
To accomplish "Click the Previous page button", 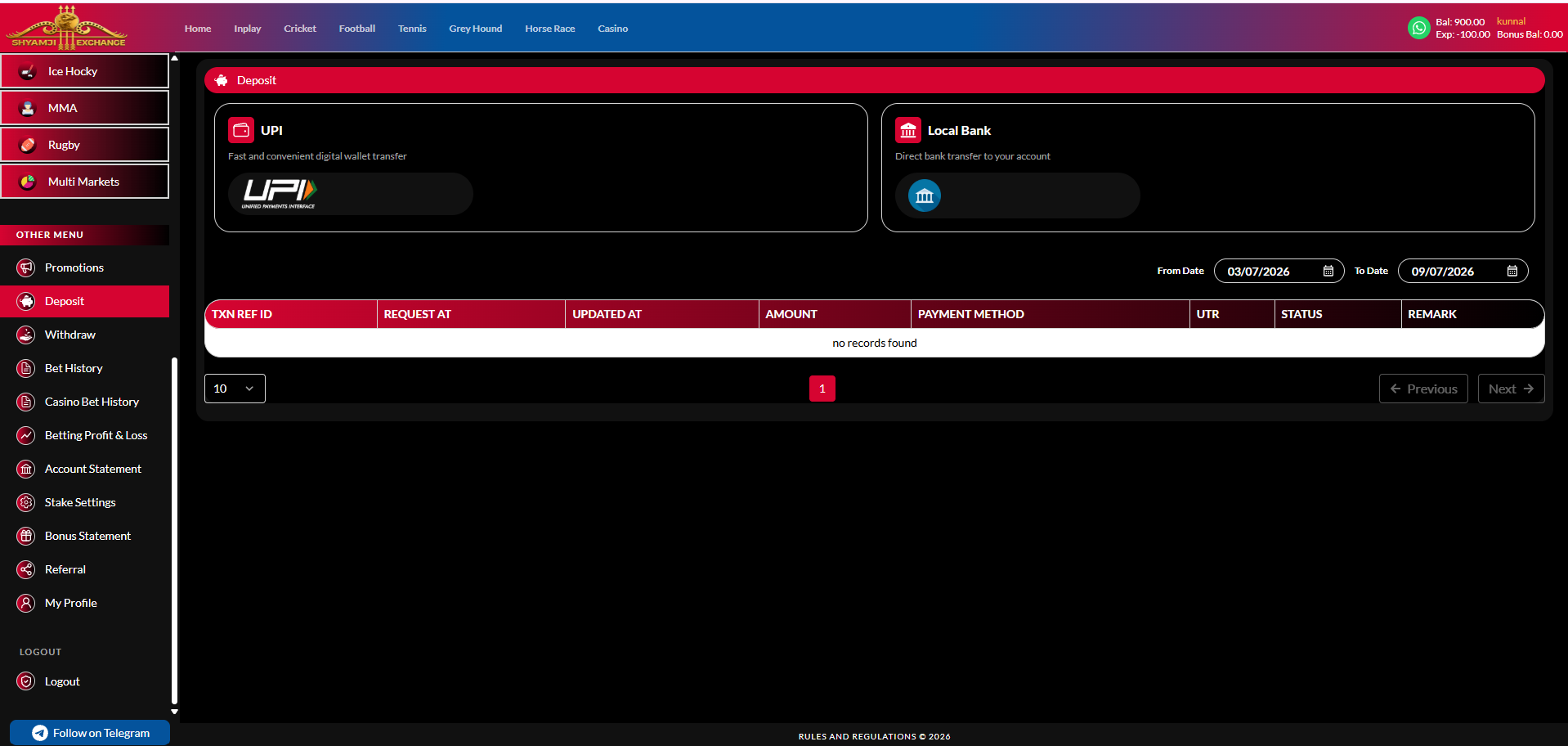I will coord(1423,389).
